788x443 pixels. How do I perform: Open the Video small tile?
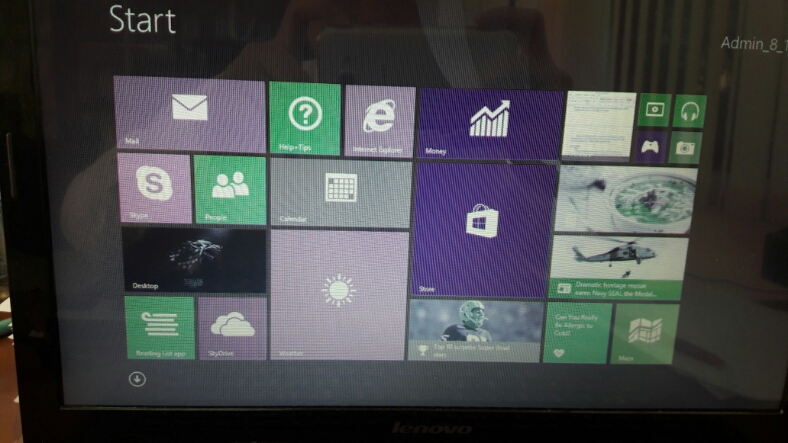[x=655, y=110]
